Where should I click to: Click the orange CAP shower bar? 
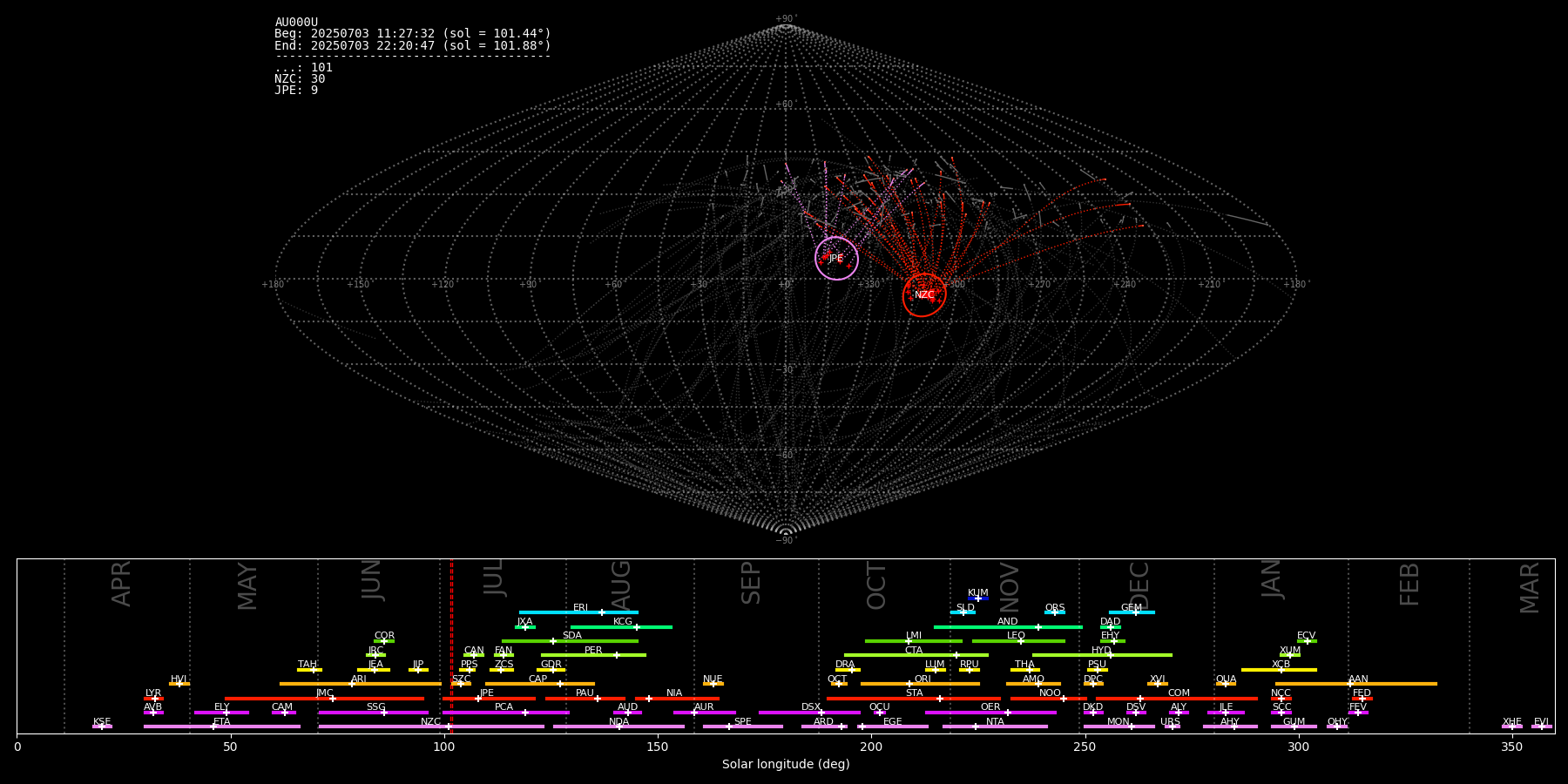540,684
